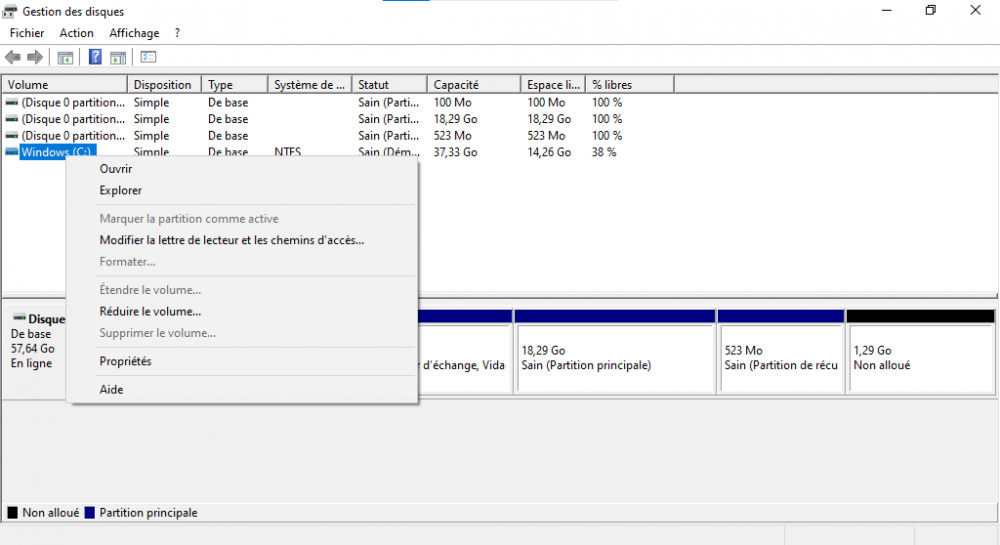Toggle the show/hide console tree icon
Screen dimensions: 1000x545
pos(65,57)
